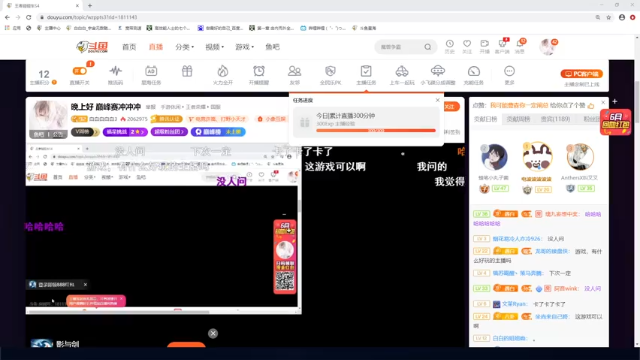Screen dimensions: 640x360
Task: Select 直播 in top navigation
Action: tap(156, 47)
